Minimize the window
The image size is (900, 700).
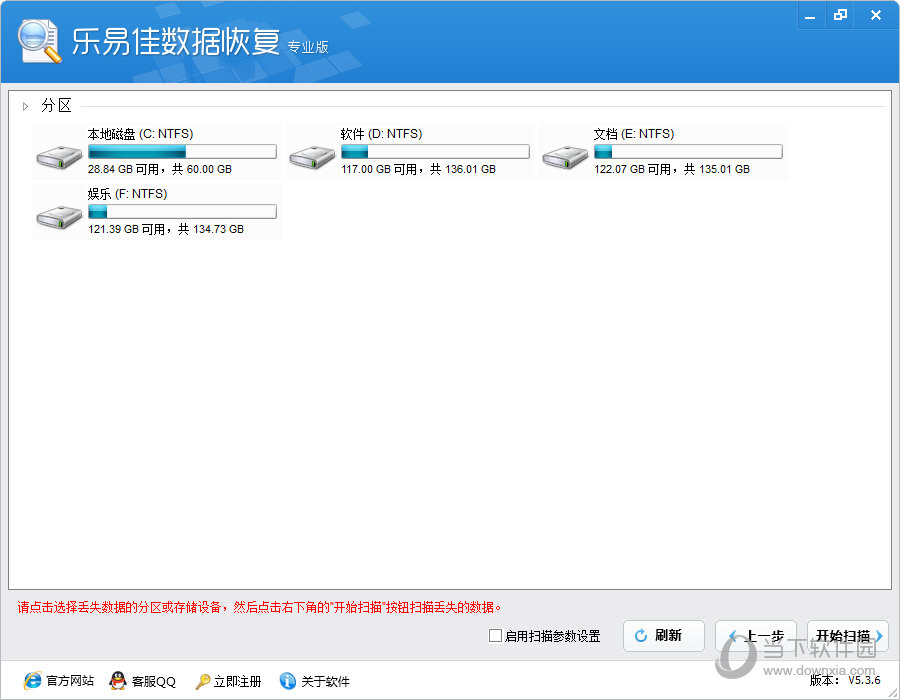[810, 15]
